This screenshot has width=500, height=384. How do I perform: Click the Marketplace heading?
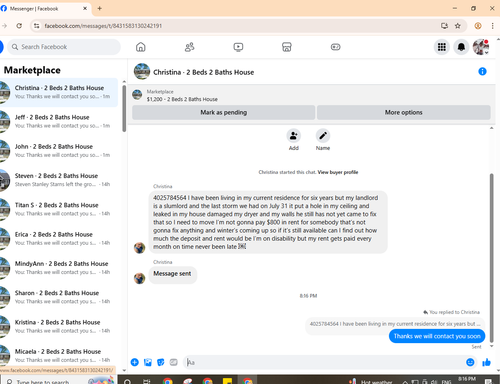(x=32, y=70)
